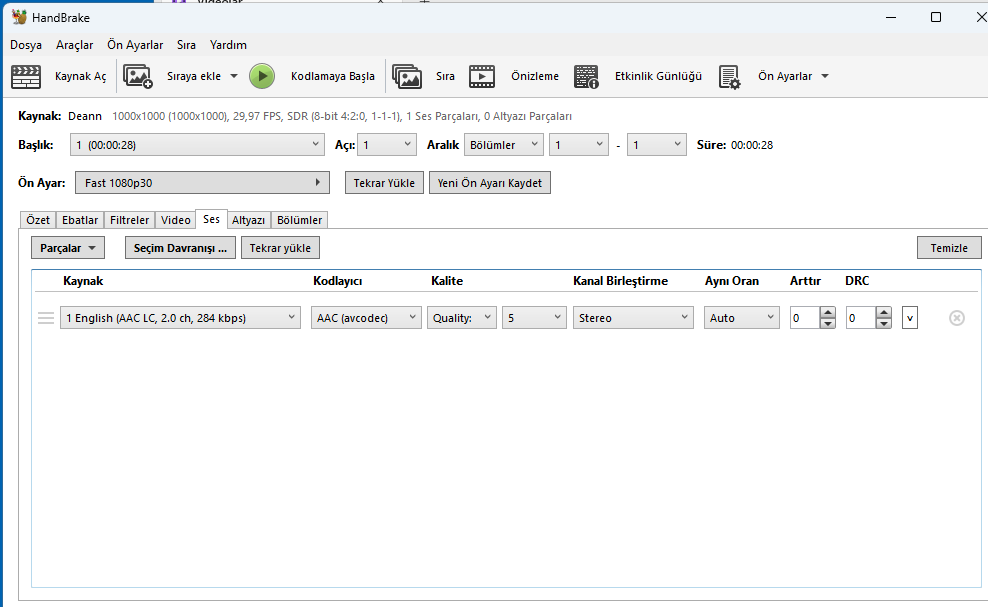
Task: Start encoding with the green play icon
Action: pyautogui.click(x=262, y=76)
